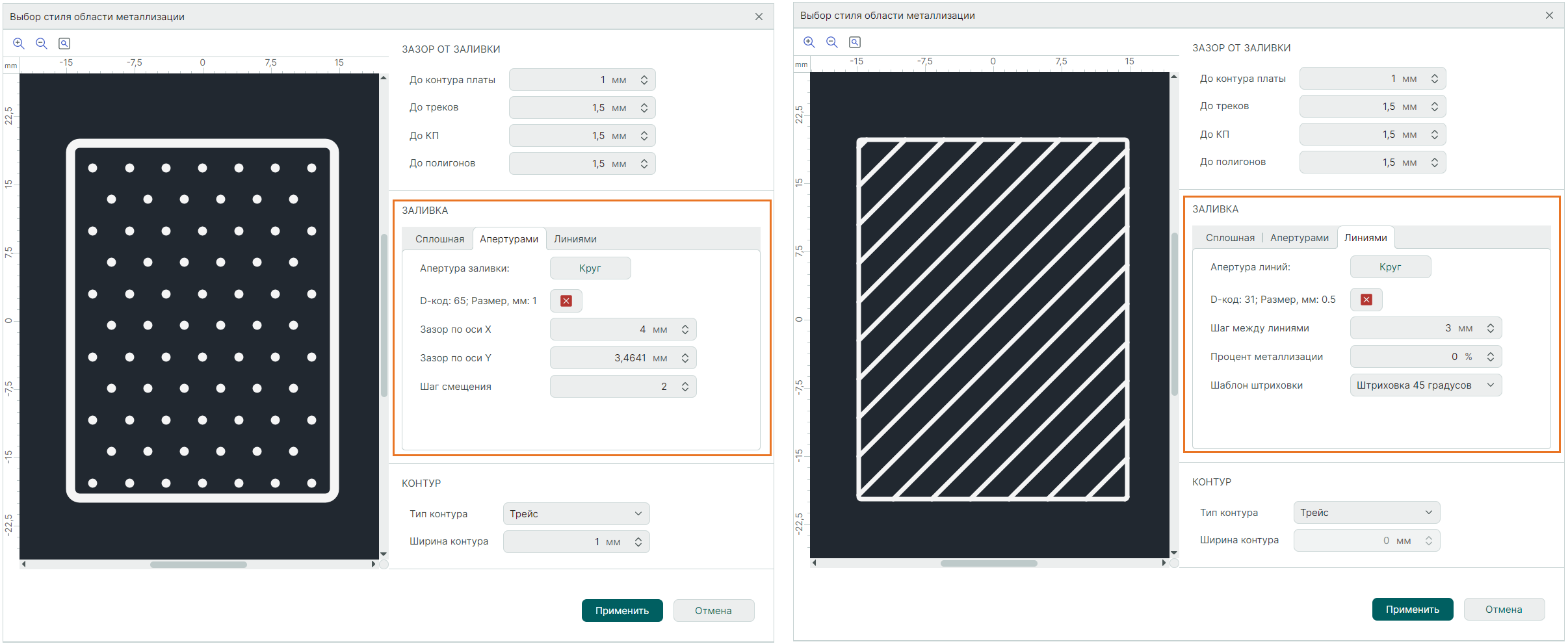Zoom out on the hatched fill preview
This screenshot has width=1568, height=644.
tap(832, 42)
